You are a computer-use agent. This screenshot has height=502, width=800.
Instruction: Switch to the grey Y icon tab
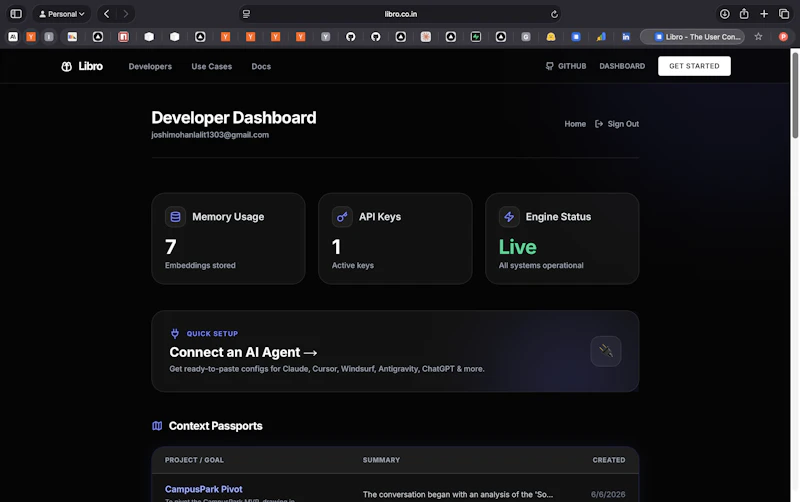pos(326,37)
